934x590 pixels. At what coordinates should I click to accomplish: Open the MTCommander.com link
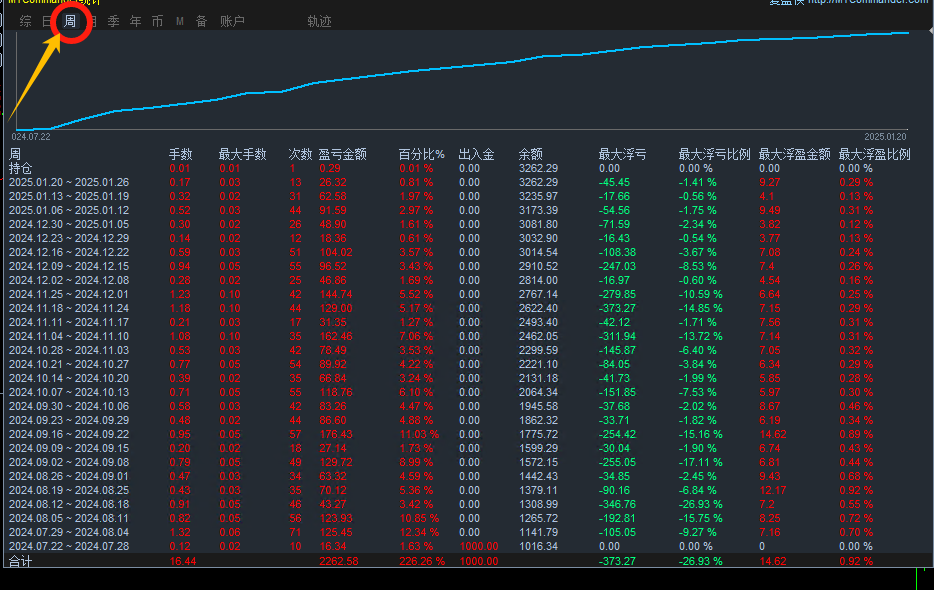(x=868, y=3)
